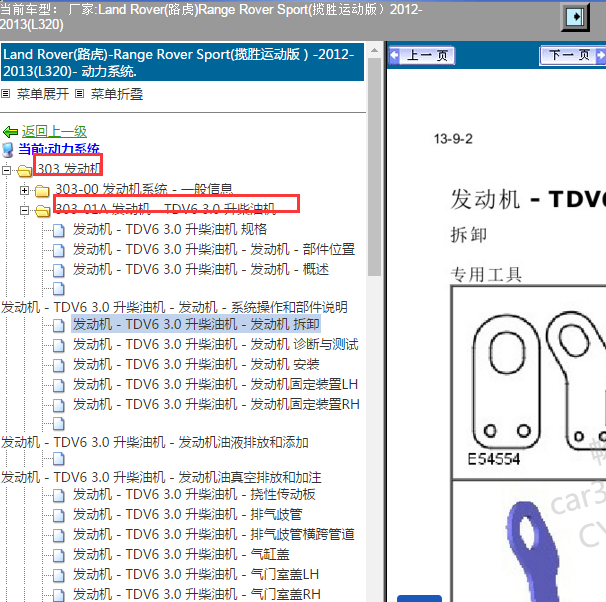Collapse the 303 发动机 tree node
Screen dimensions: 606x602
click(x=6, y=170)
